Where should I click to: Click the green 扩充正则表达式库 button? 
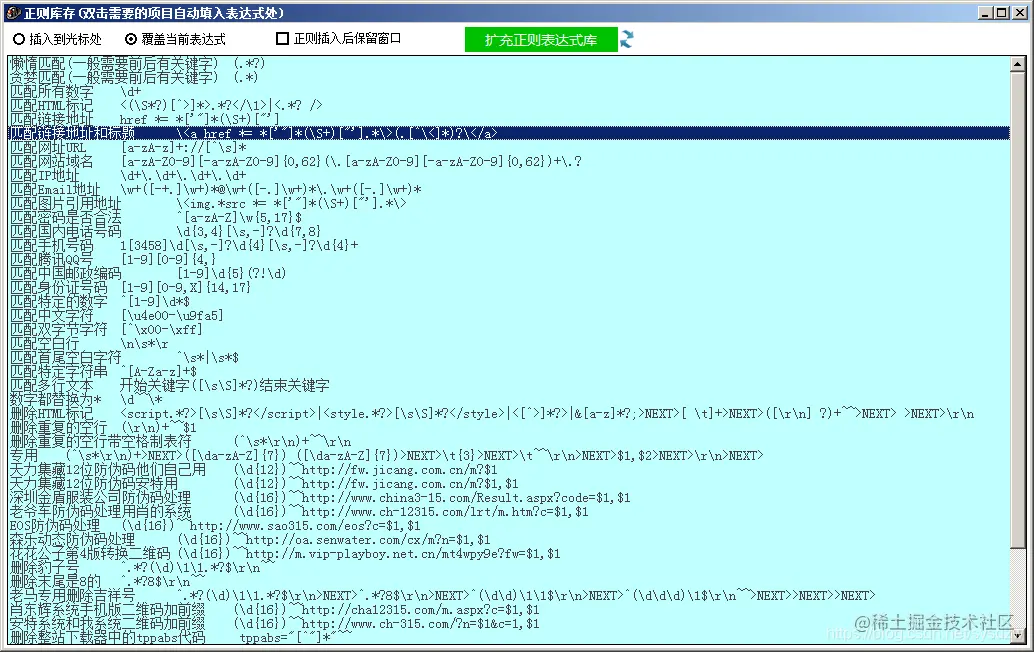[x=541, y=40]
